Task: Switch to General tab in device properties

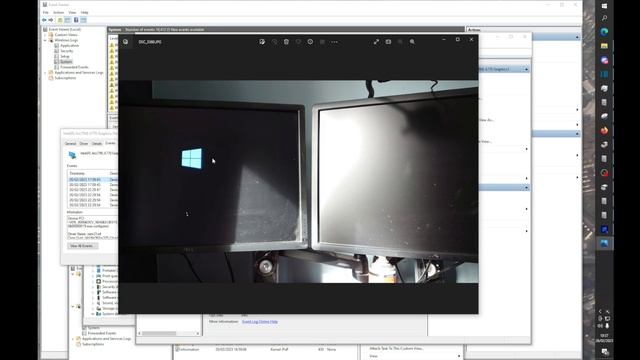Action: point(70,143)
